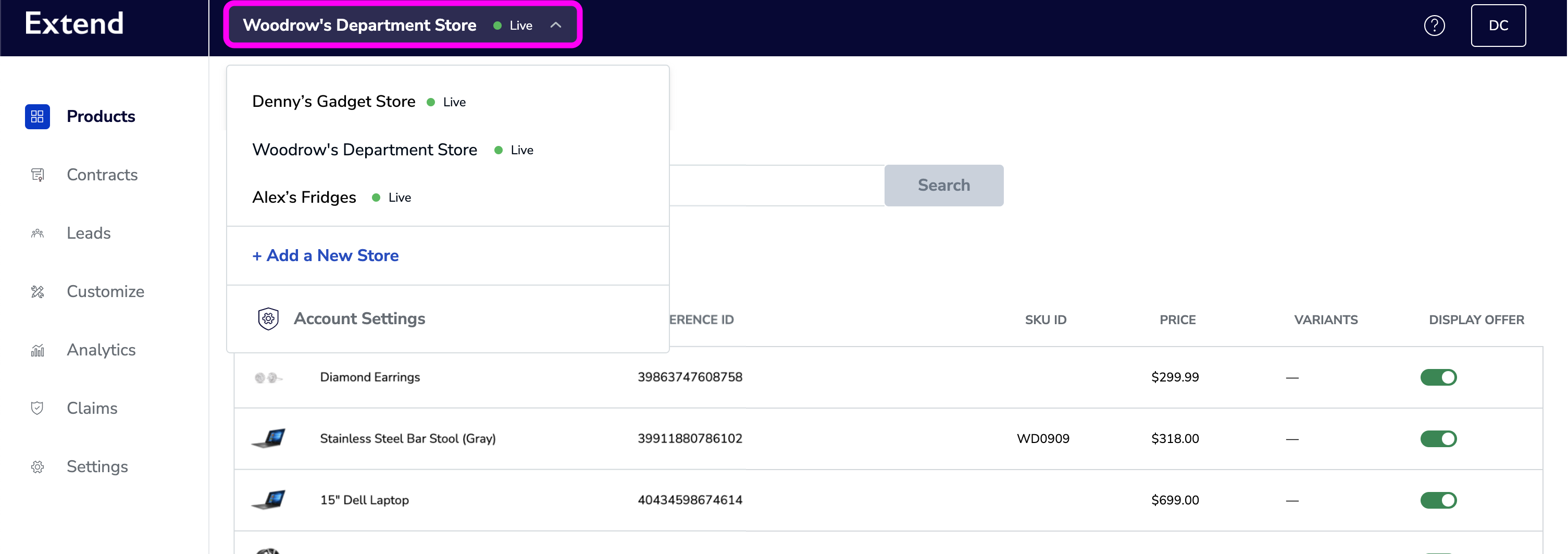Open the Leads page
Screen dimensions: 1568x554
[x=88, y=233]
